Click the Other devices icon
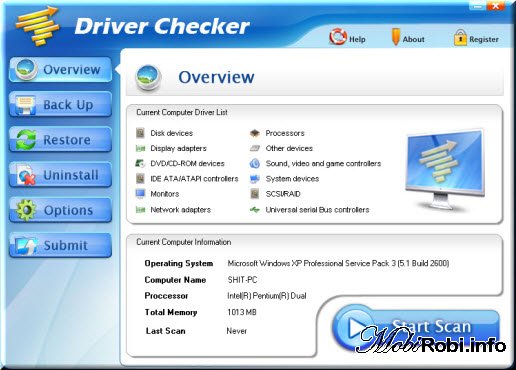This screenshot has height=370, width=516. pos(255,148)
